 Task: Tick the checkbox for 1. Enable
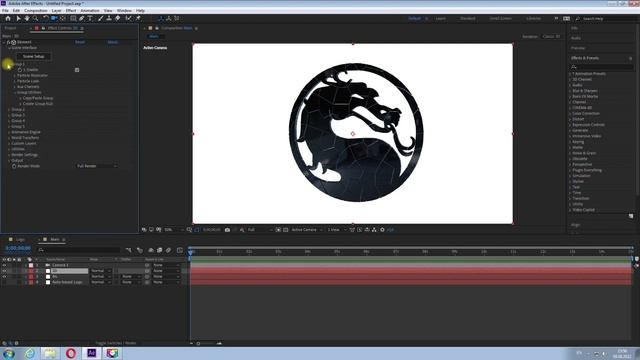click(77, 70)
